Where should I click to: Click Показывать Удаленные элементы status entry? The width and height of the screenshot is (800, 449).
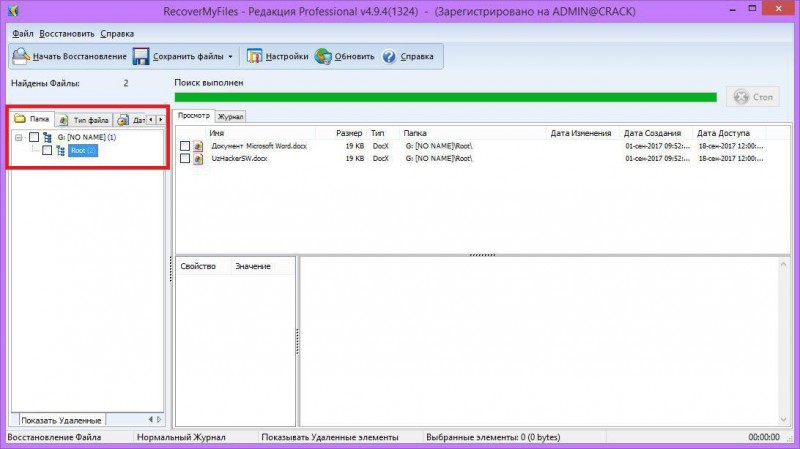[x=330, y=437]
